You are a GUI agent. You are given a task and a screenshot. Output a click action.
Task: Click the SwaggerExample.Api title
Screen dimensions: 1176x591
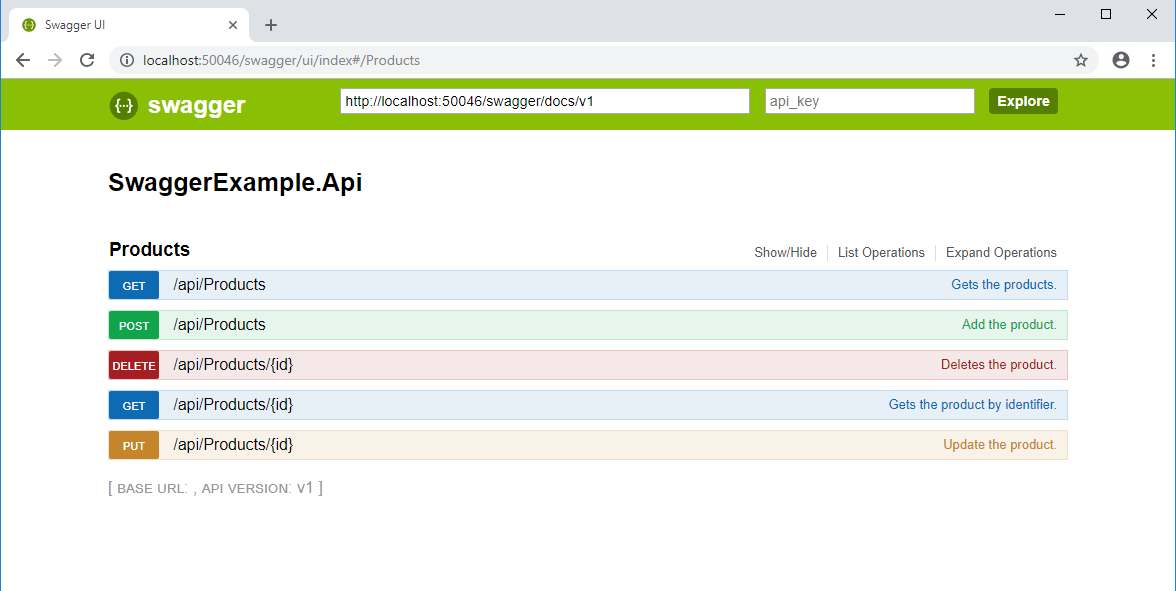tap(235, 183)
